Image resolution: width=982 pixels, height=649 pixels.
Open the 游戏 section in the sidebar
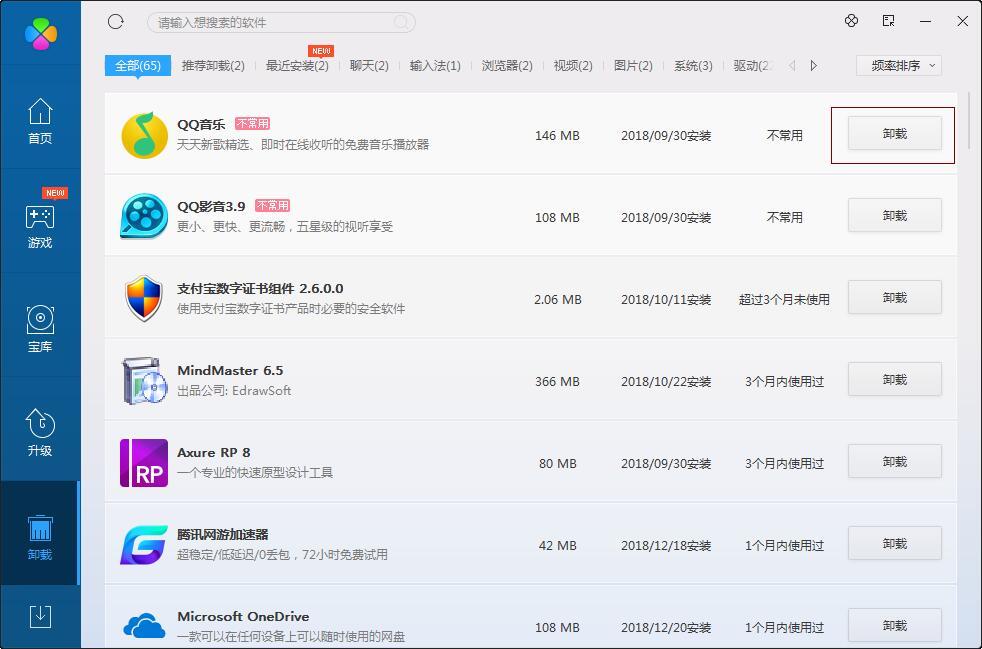pos(39,222)
